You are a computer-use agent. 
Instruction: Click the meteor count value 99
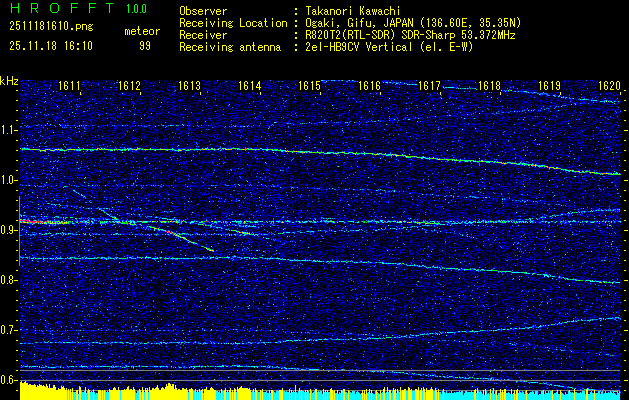coord(144,45)
